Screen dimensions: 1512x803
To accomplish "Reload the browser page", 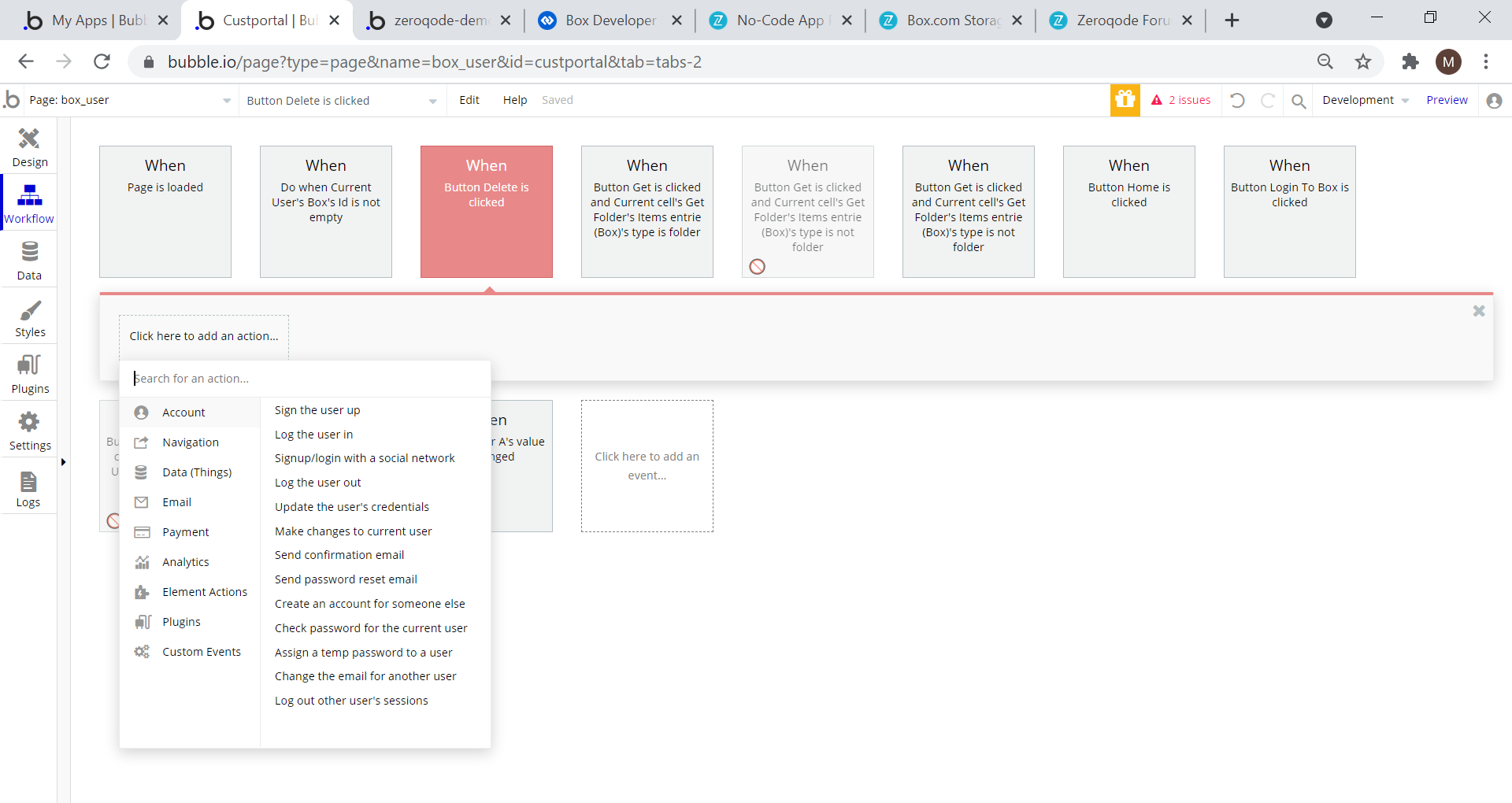I will pos(102,61).
